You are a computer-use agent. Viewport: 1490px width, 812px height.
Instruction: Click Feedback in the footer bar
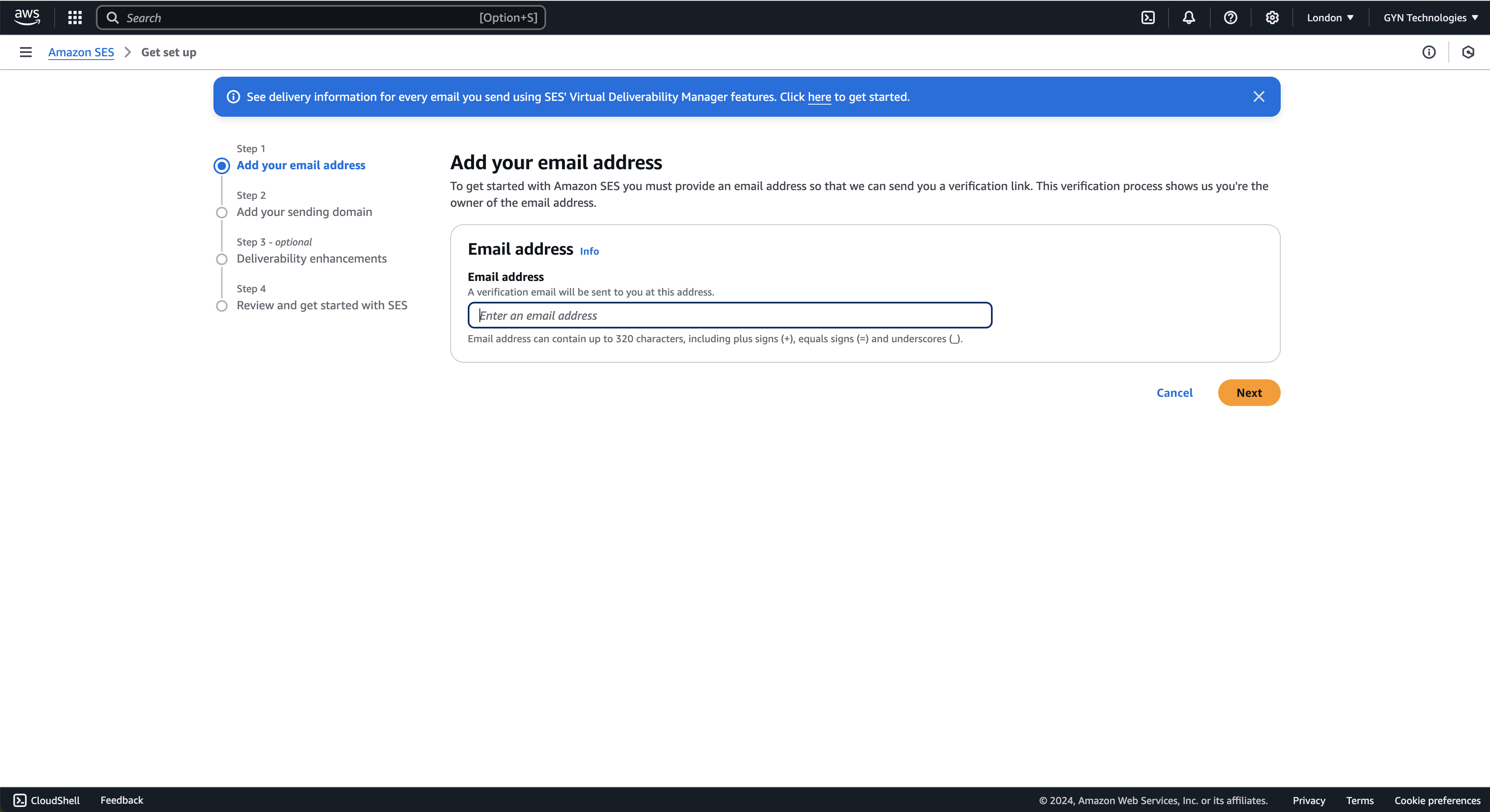[121, 800]
